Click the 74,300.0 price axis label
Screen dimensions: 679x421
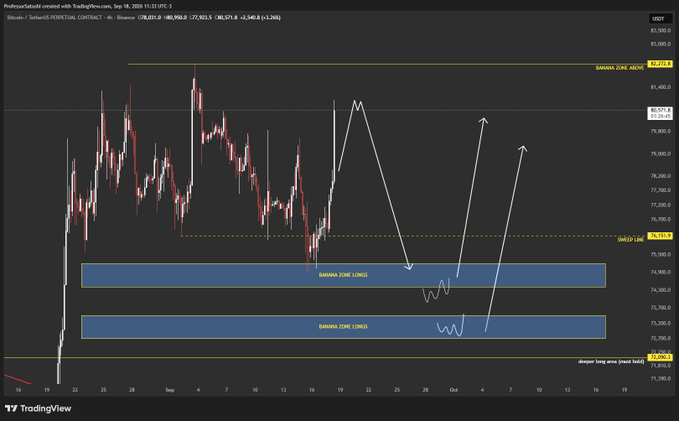[660, 290]
